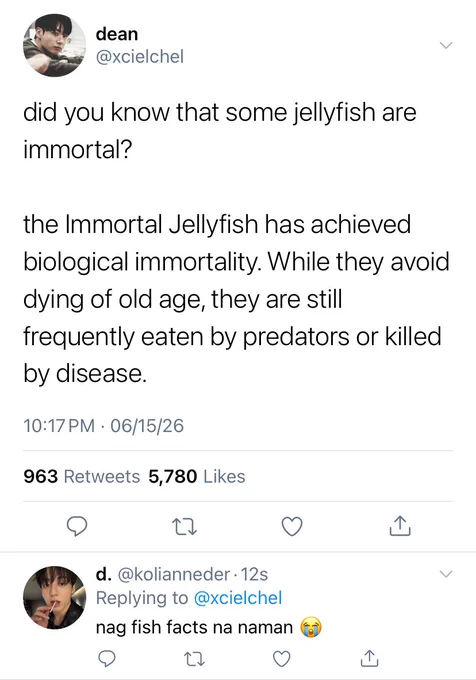View the 963 Retweets list

coord(82,476)
